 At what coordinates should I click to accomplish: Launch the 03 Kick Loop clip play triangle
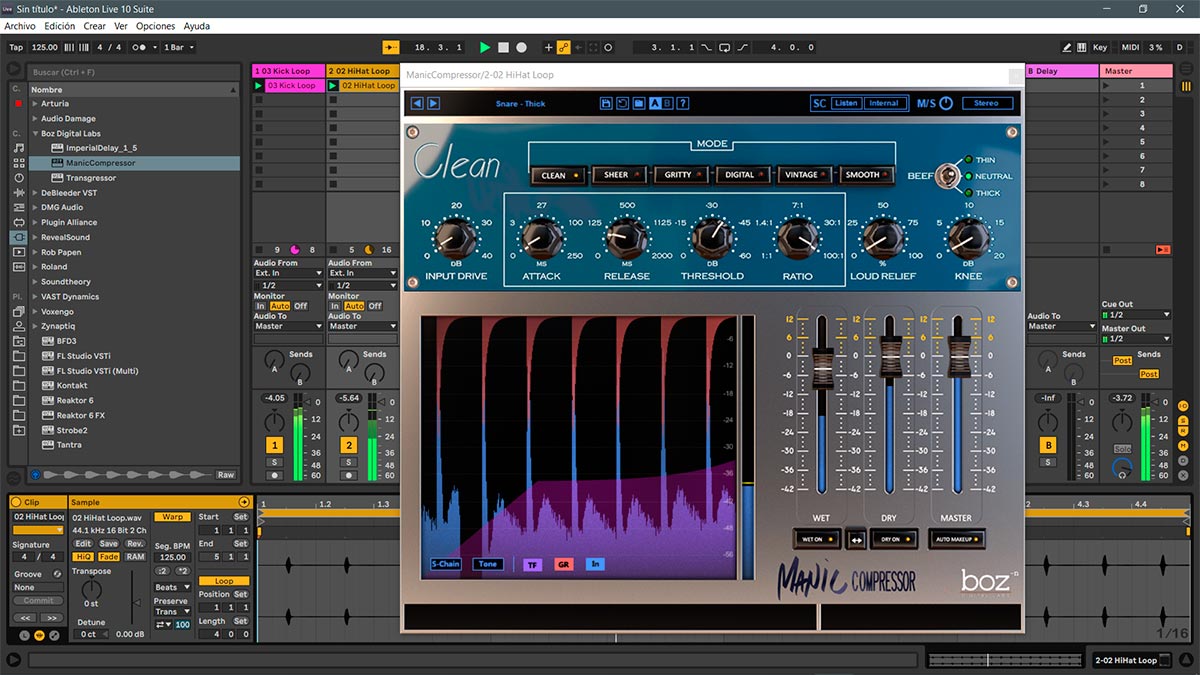tap(259, 86)
